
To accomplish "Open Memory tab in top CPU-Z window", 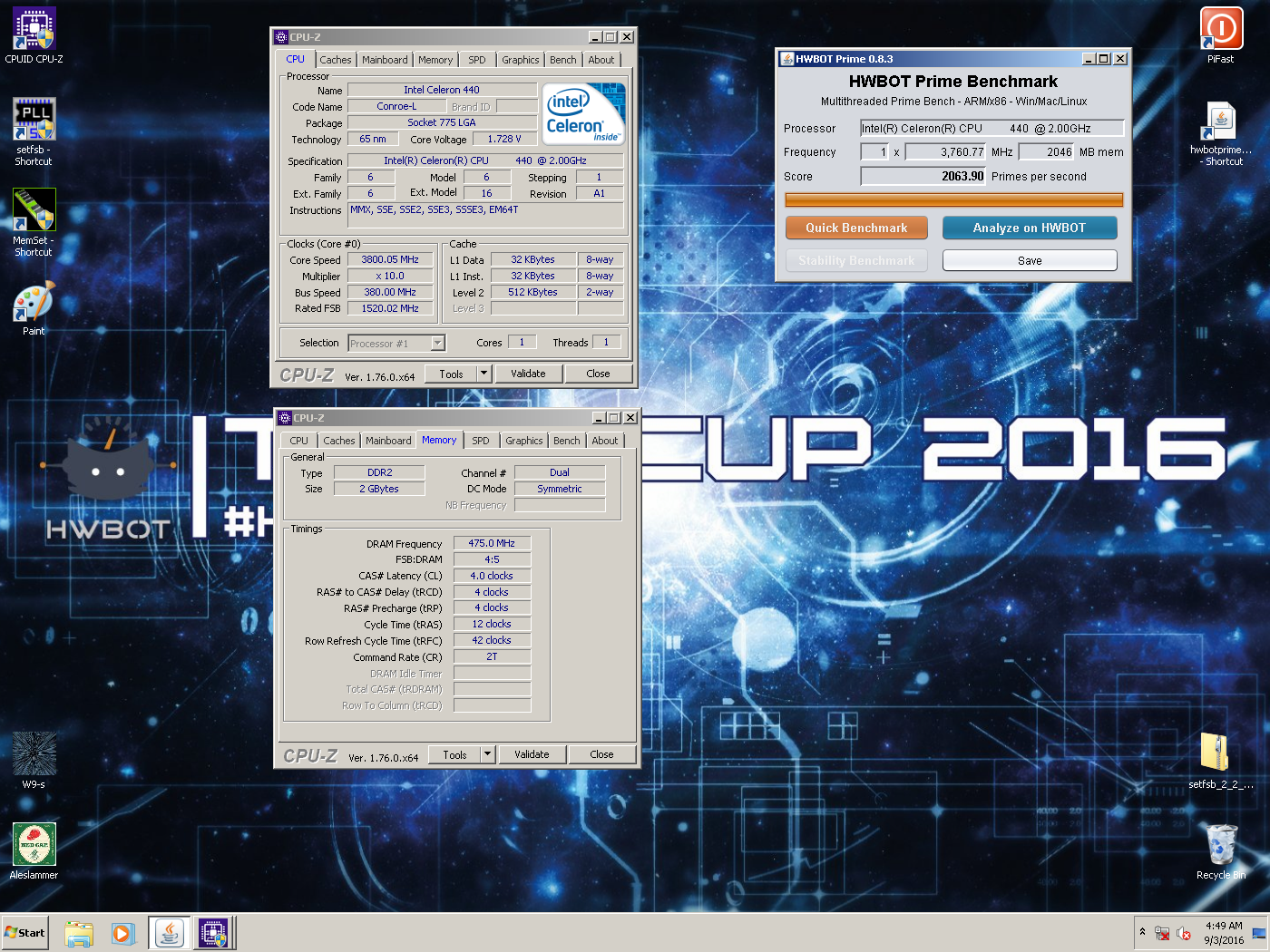I will pos(435,60).
